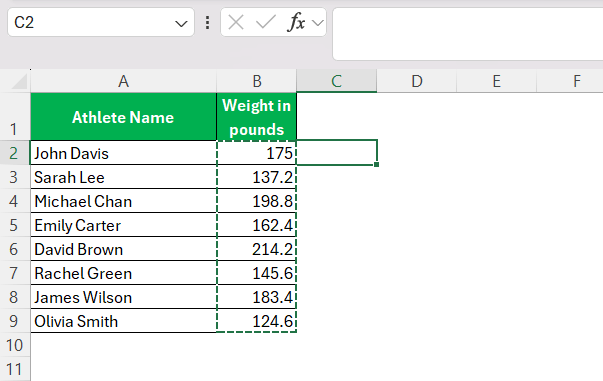Click the Athlete Name header cell
Image resolution: width=603 pixels, height=381 pixels.
(123, 117)
